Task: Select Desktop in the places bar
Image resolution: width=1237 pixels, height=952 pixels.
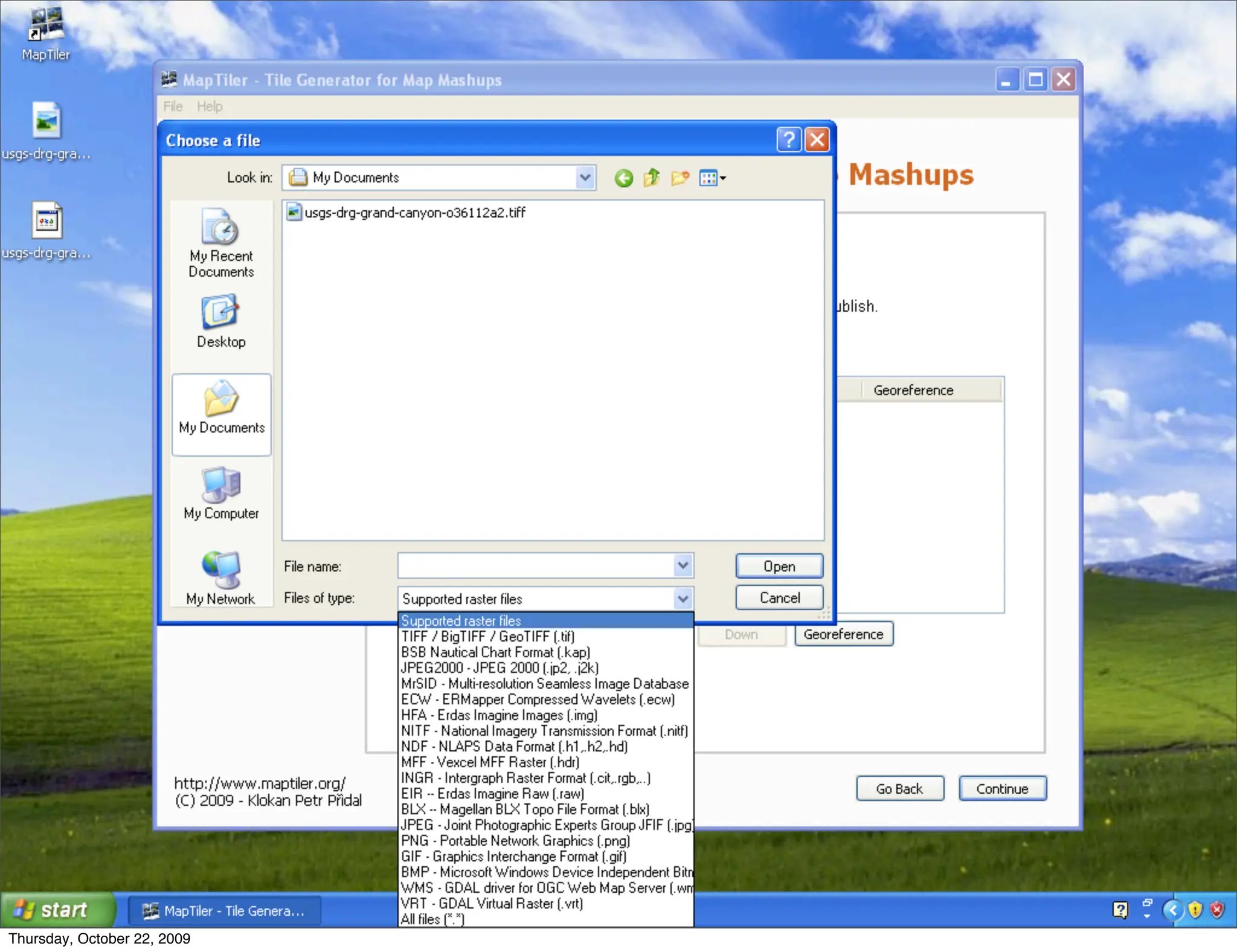Action: click(221, 321)
